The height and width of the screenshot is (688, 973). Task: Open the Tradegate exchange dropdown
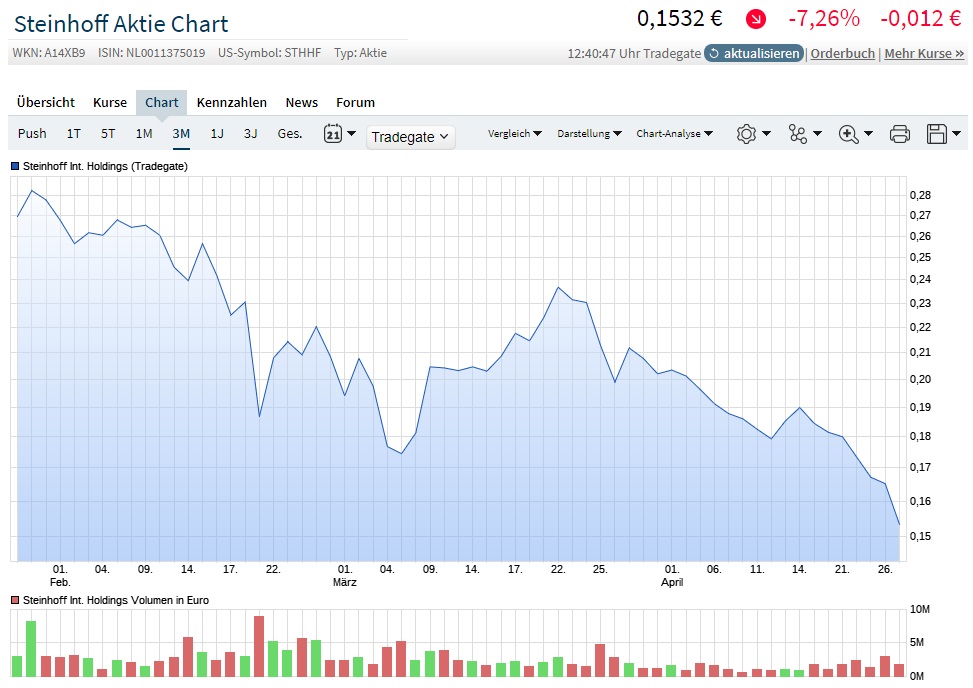pyautogui.click(x=410, y=137)
